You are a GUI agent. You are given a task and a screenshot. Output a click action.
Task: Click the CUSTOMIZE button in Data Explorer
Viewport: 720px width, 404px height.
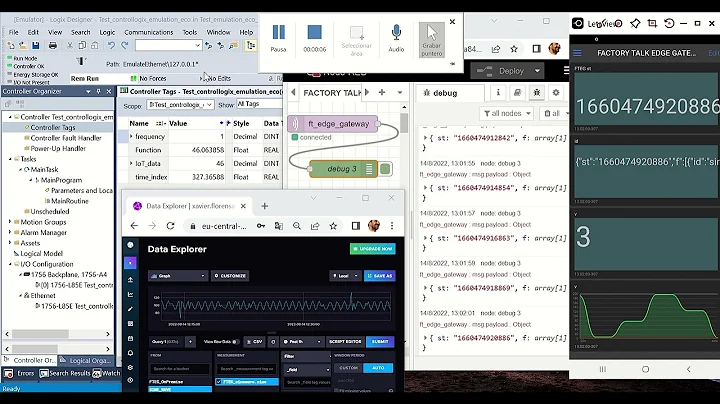(x=230, y=276)
